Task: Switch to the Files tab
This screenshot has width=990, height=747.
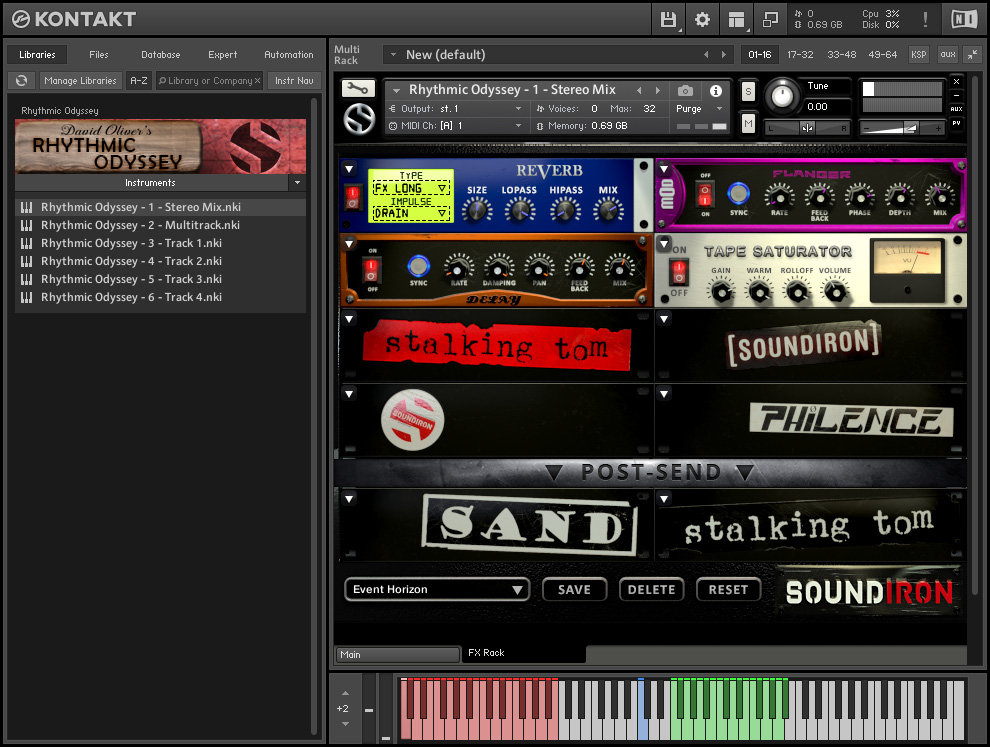Action: click(x=99, y=55)
